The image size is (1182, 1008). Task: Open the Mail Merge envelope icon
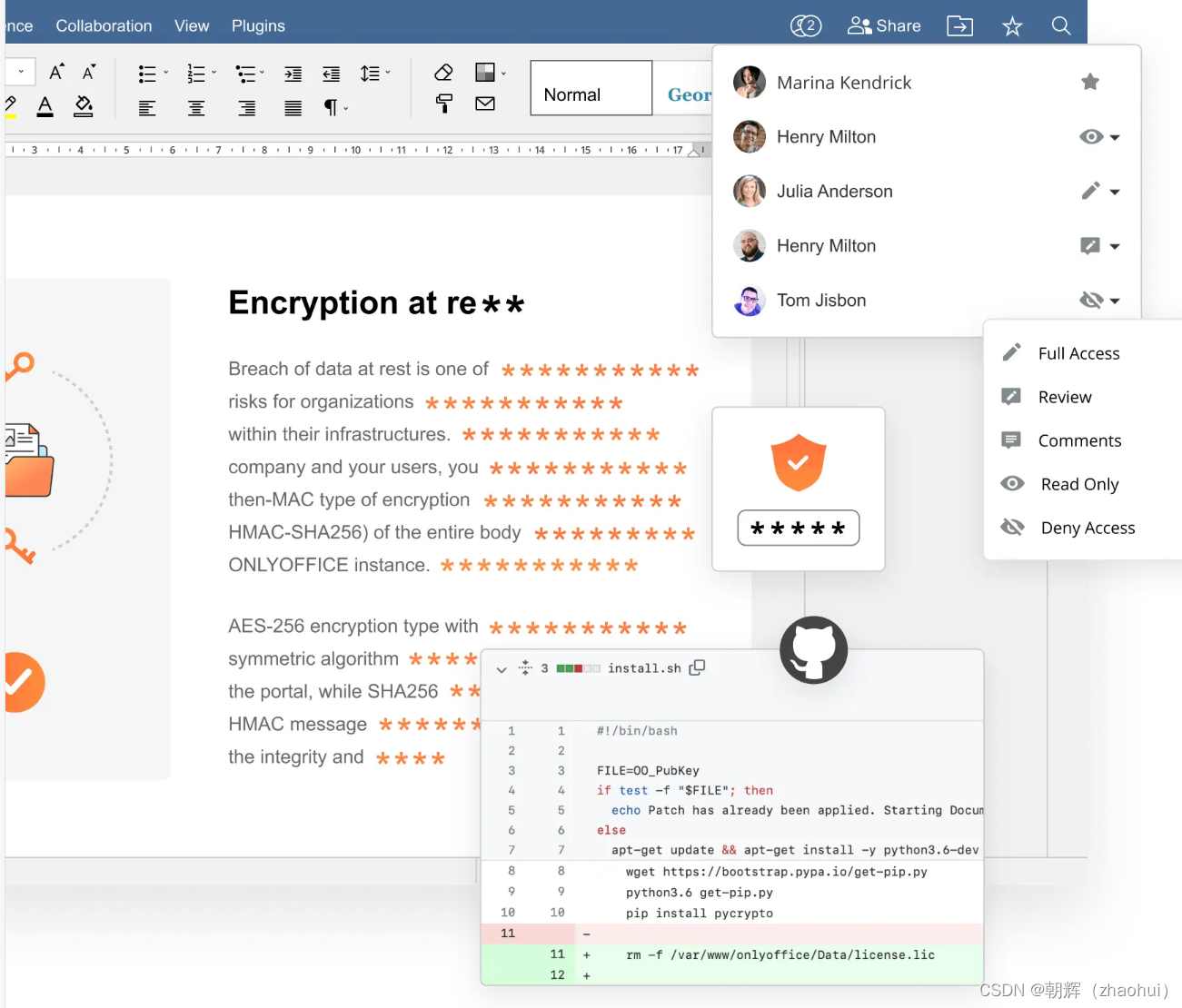click(485, 104)
